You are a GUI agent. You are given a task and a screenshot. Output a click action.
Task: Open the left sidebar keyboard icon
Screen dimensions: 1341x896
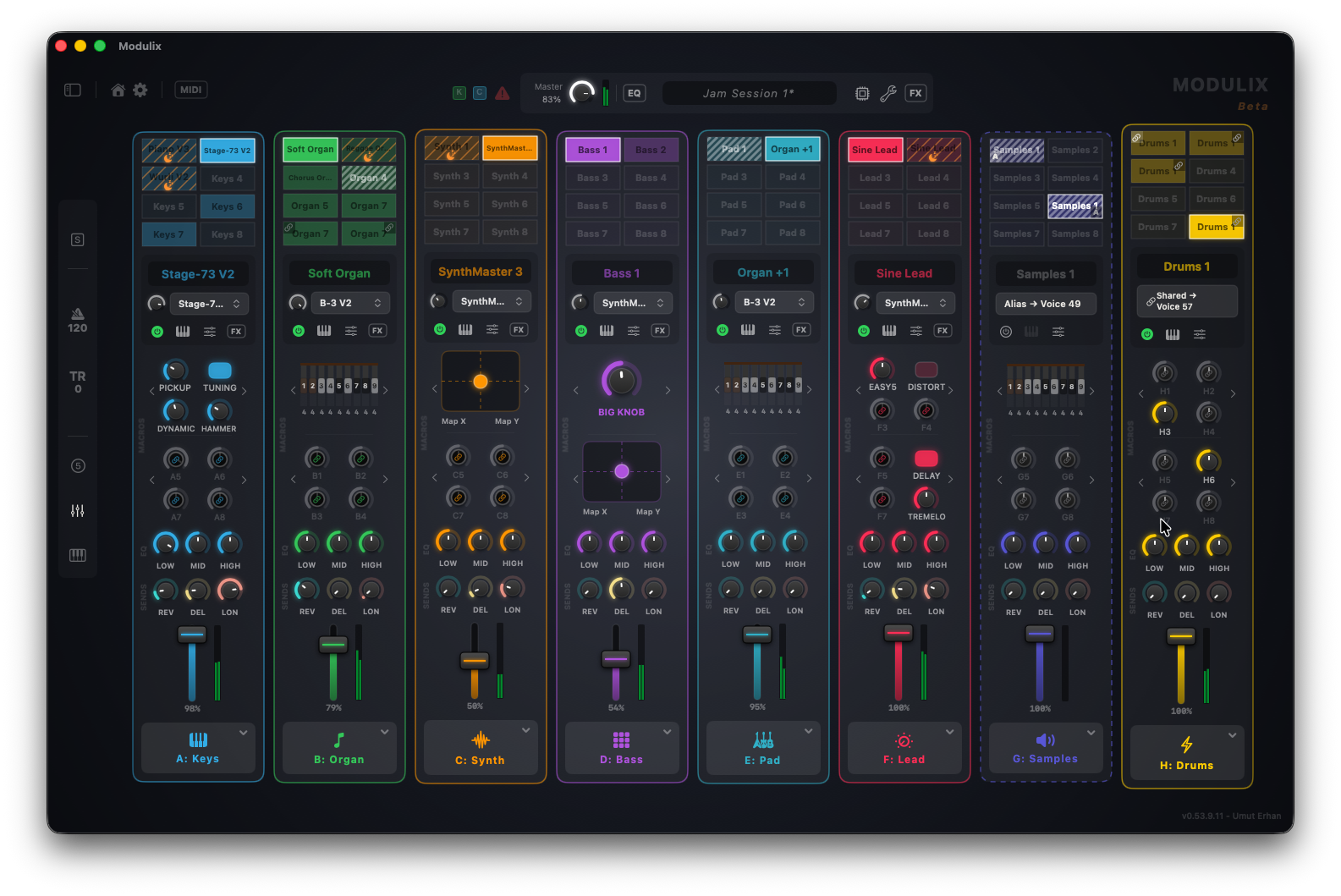(77, 555)
